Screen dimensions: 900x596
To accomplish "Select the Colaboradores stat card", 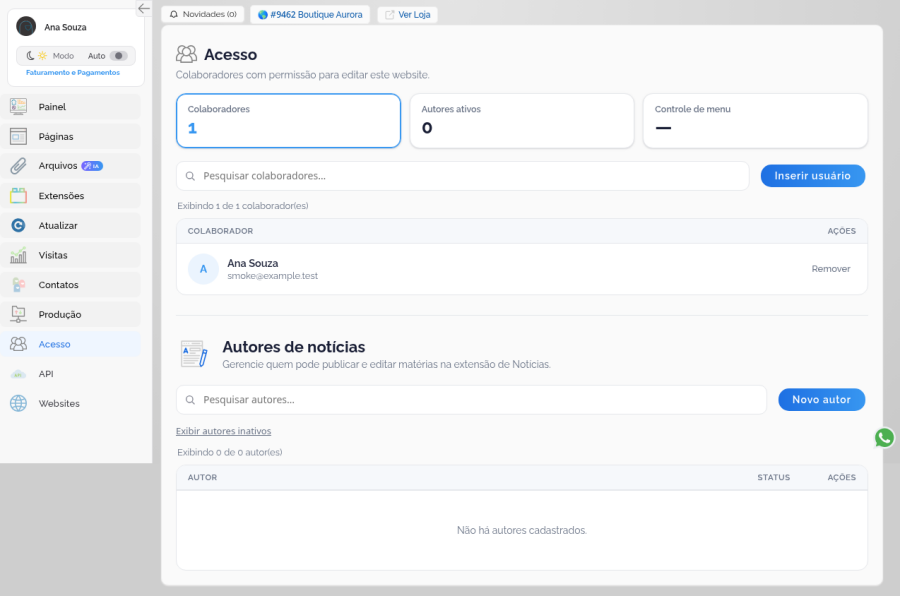I will (288, 121).
